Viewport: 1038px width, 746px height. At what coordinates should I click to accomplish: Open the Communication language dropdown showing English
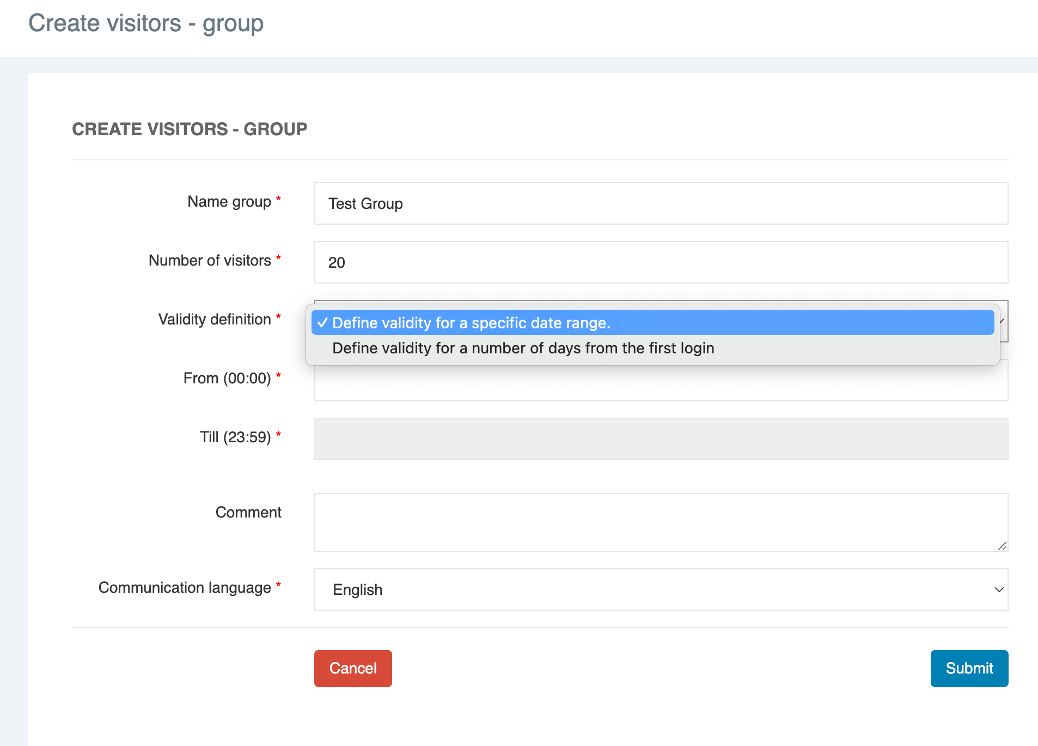[660, 590]
